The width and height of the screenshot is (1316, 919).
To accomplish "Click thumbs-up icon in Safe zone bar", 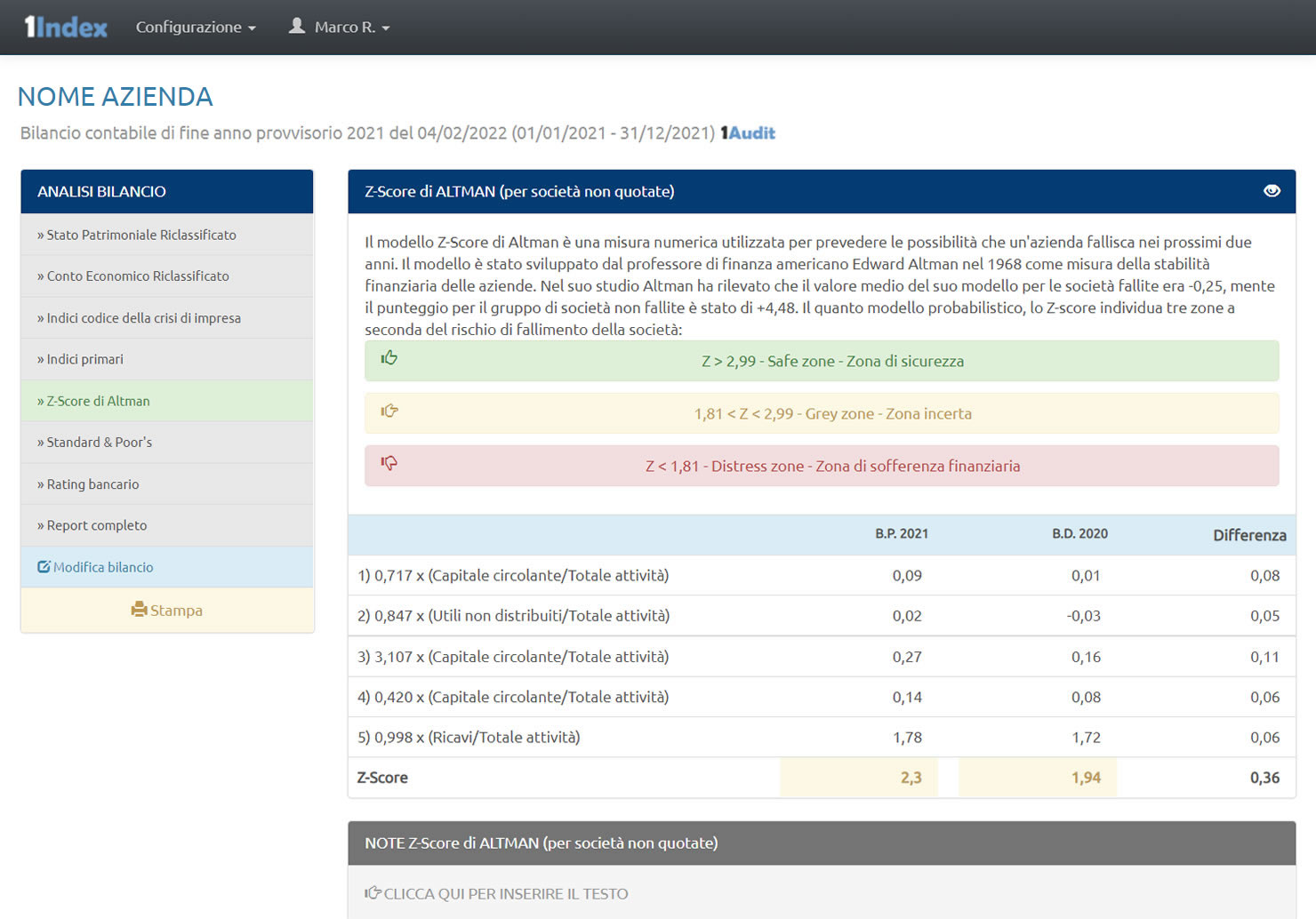I will (x=389, y=358).
